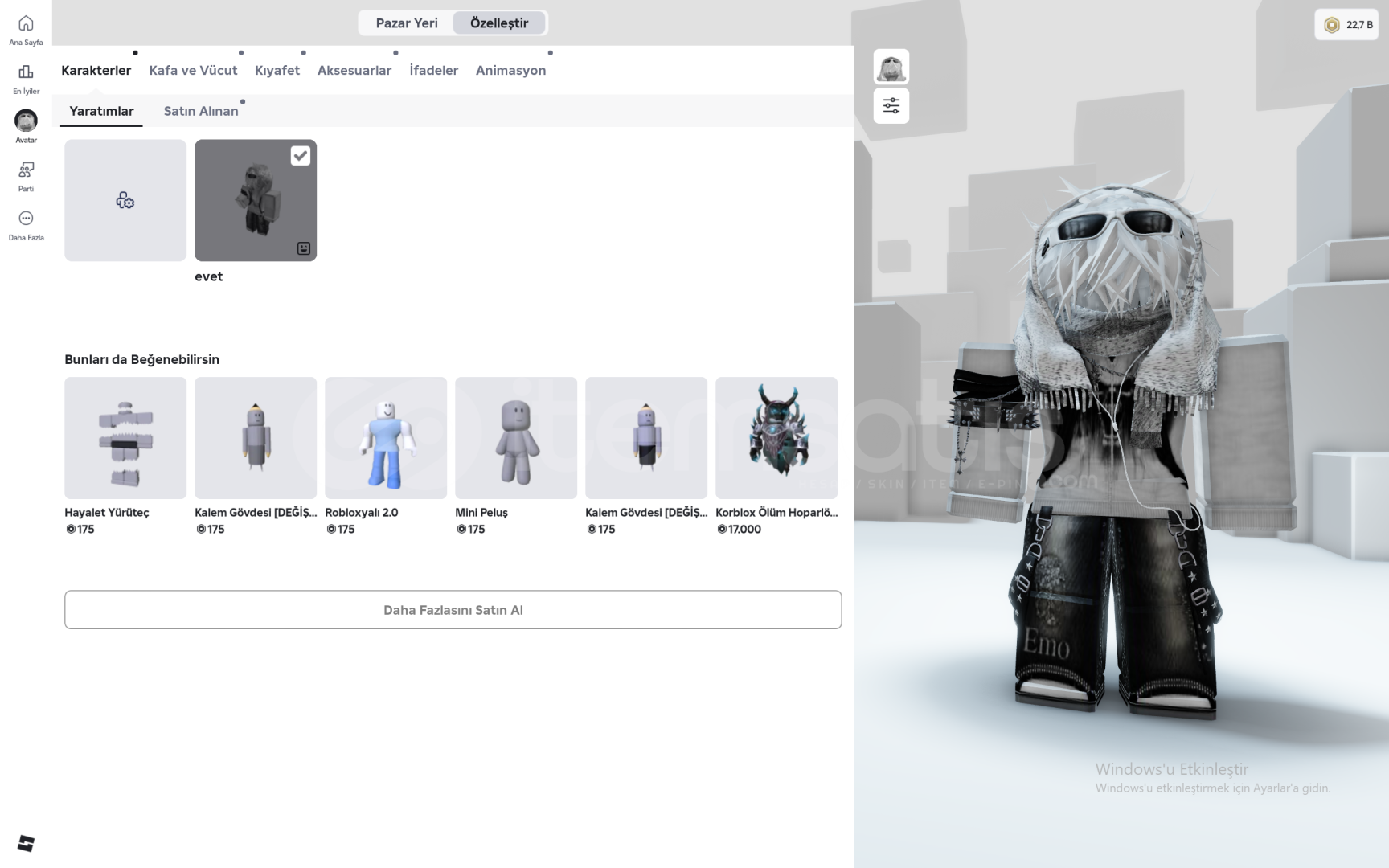Click the avatar headshot view button
The image size is (1389, 868).
[891, 67]
